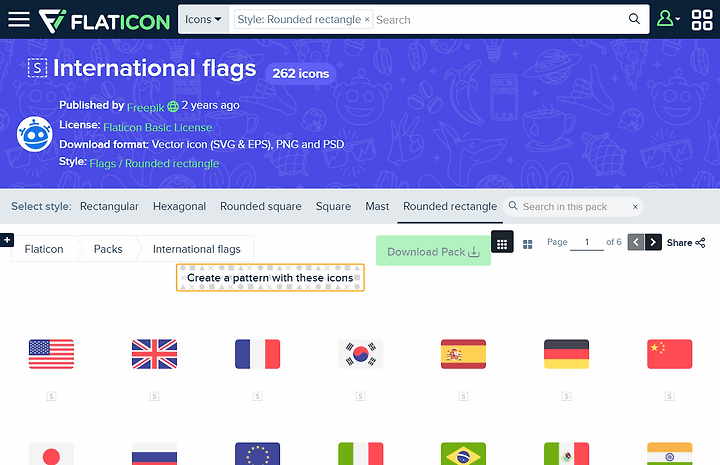Go to Packs breadcrumb
Image resolution: width=720 pixels, height=465 pixels.
click(x=108, y=249)
